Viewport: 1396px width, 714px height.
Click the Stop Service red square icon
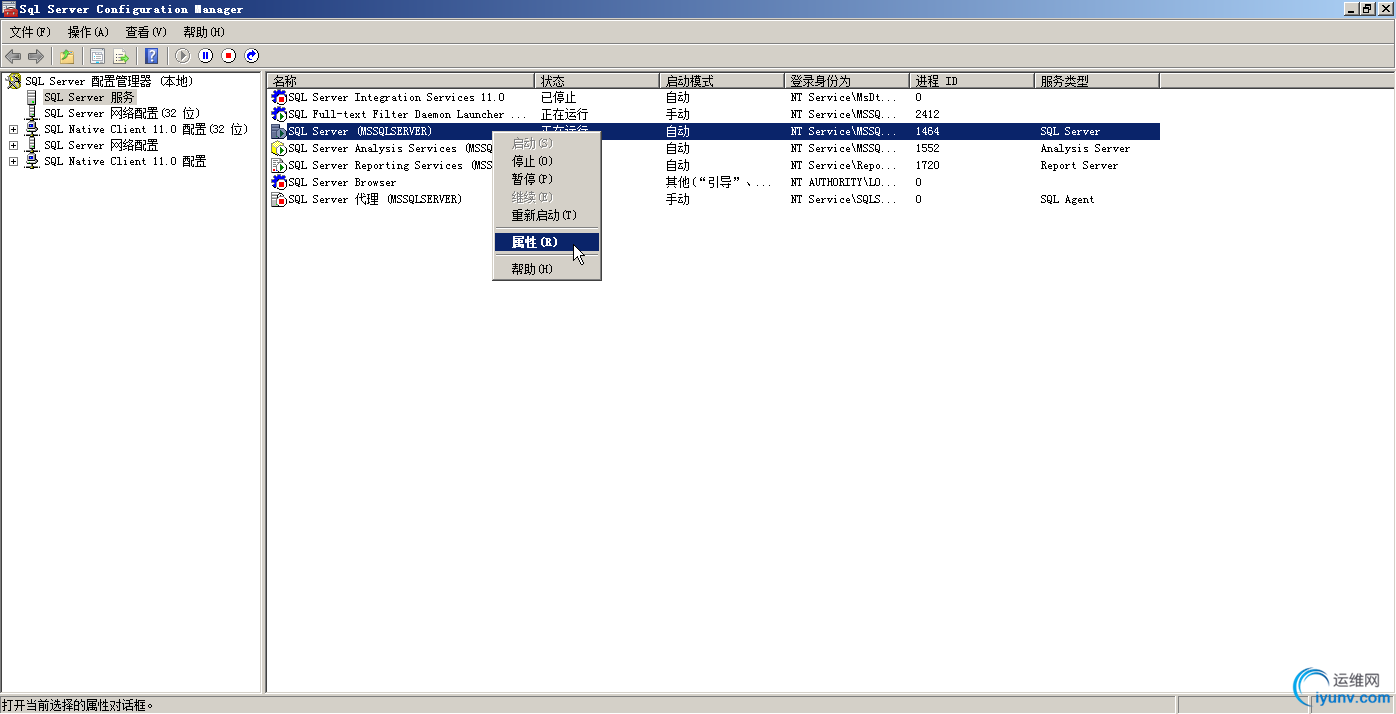[x=229, y=56]
